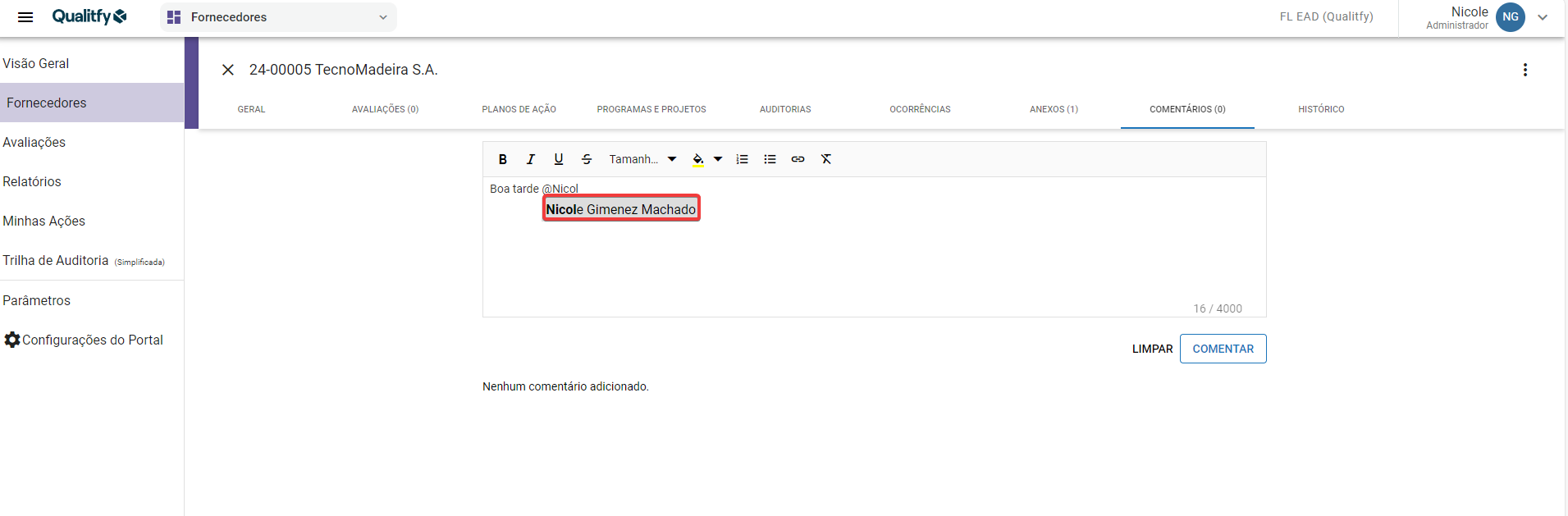The image size is (1568, 516).
Task: Insert a bulleted list
Action: coord(770,159)
